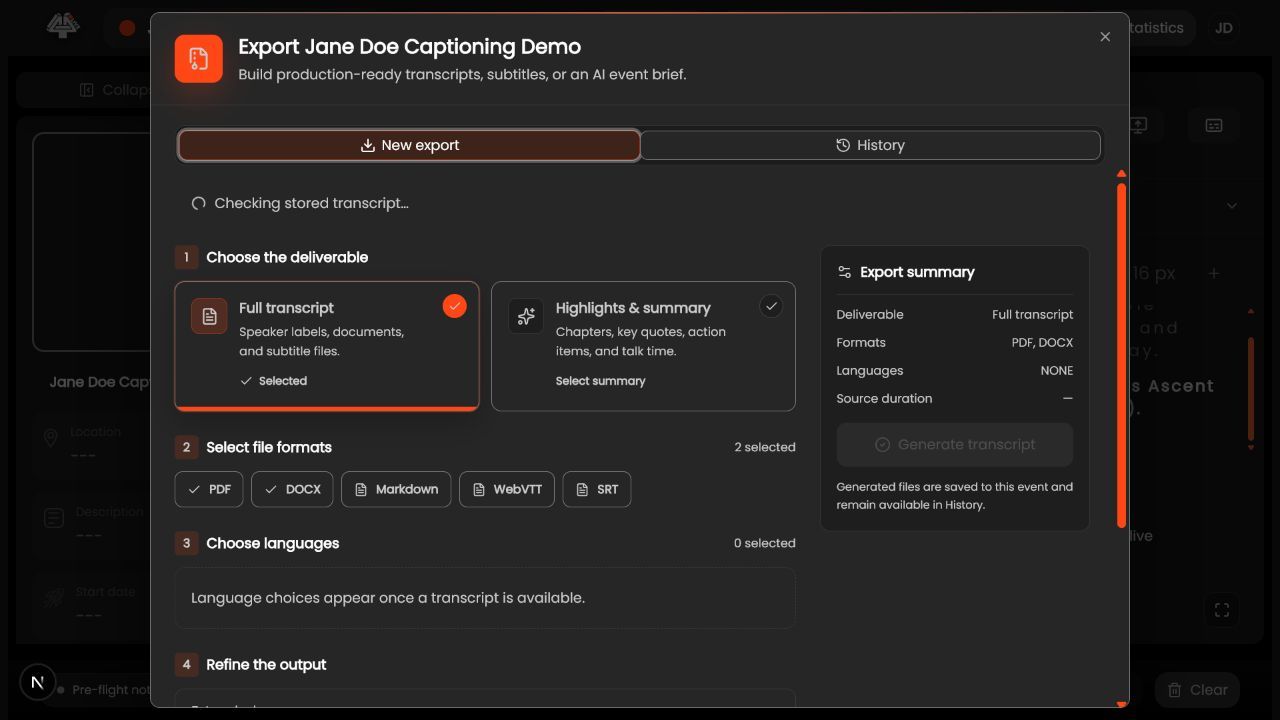1280x720 pixels.
Task: Click the Highlights sparkle icon
Action: (526, 316)
